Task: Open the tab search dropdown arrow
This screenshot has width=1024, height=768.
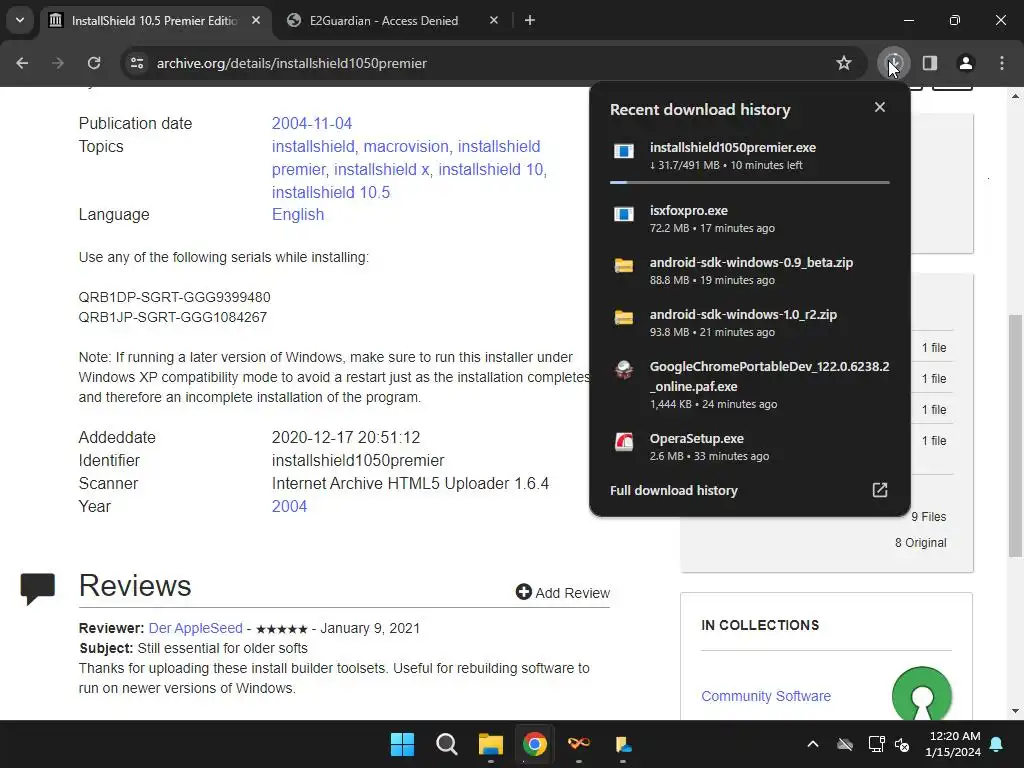Action: click(x=20, y=20)
